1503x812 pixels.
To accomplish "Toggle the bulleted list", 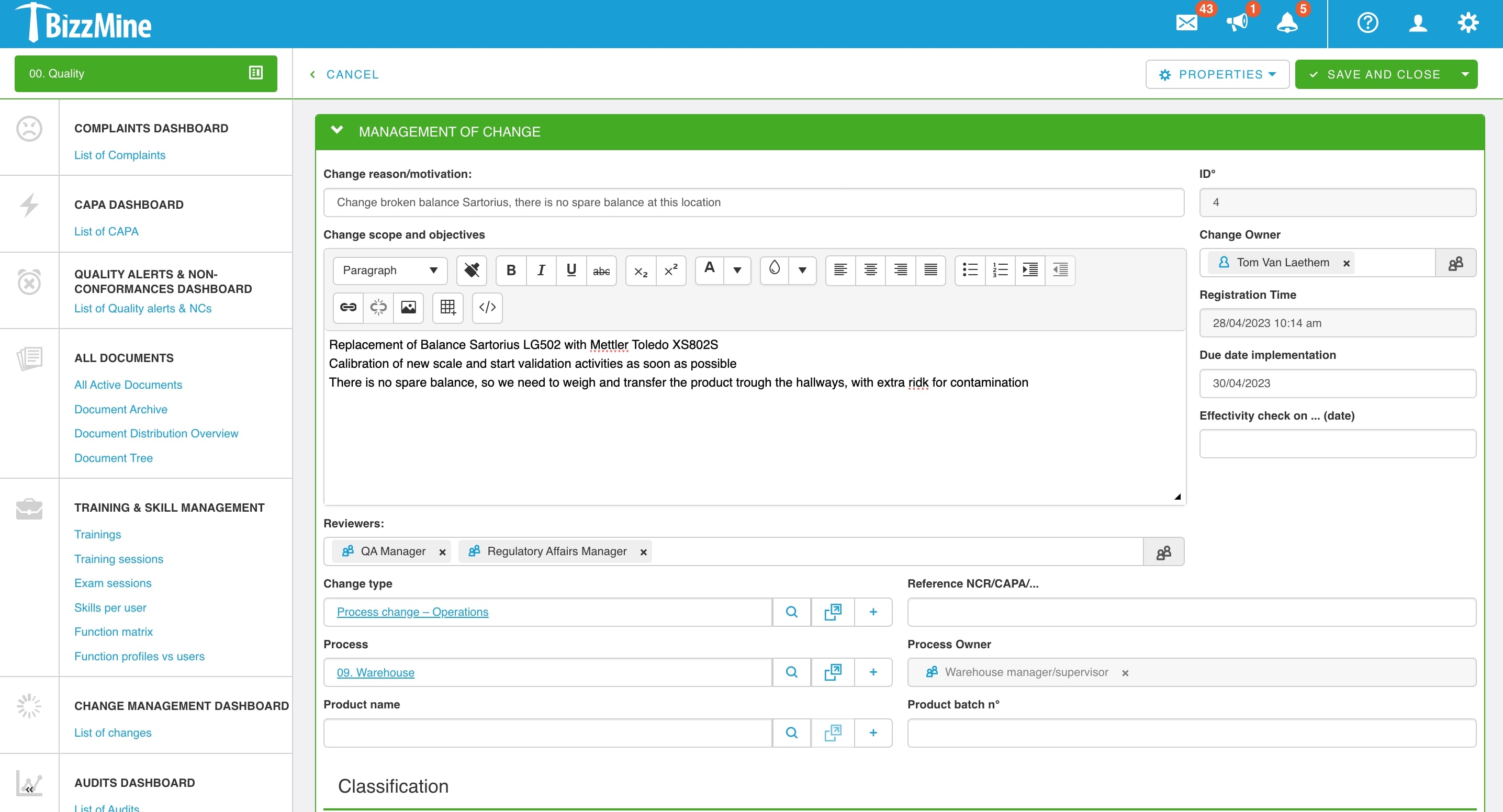I will [970, 270].
